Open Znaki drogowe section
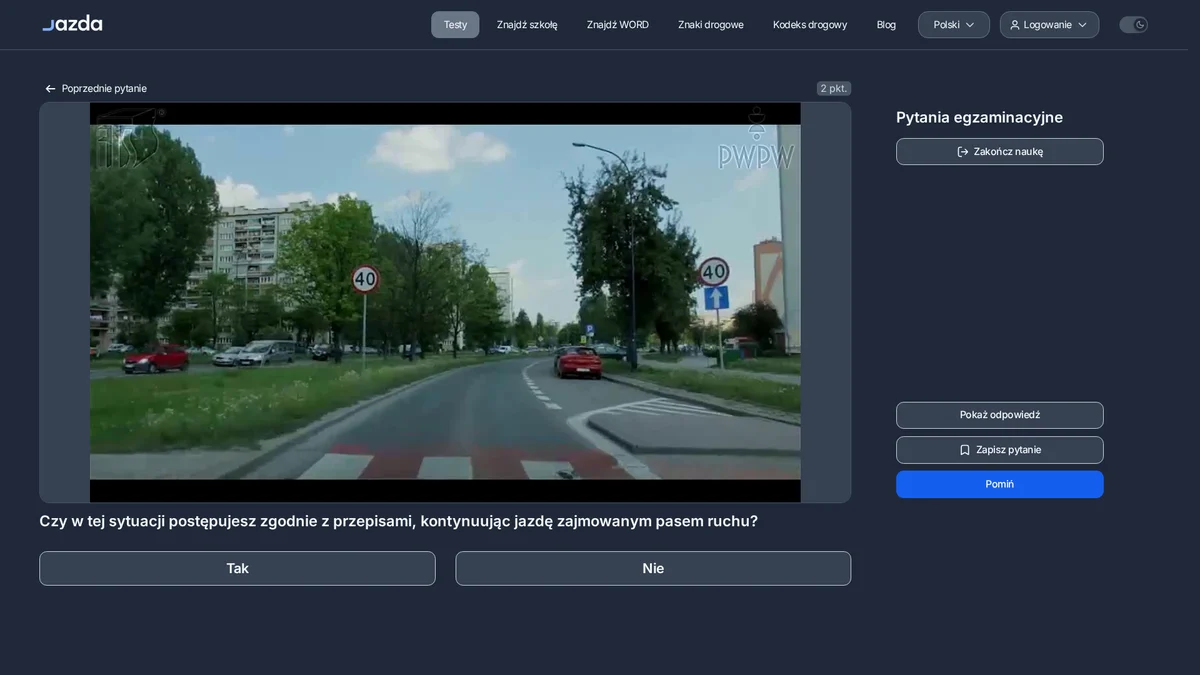Image resolution: width=1200 pixels, height=675 pixels. (711, 25)
